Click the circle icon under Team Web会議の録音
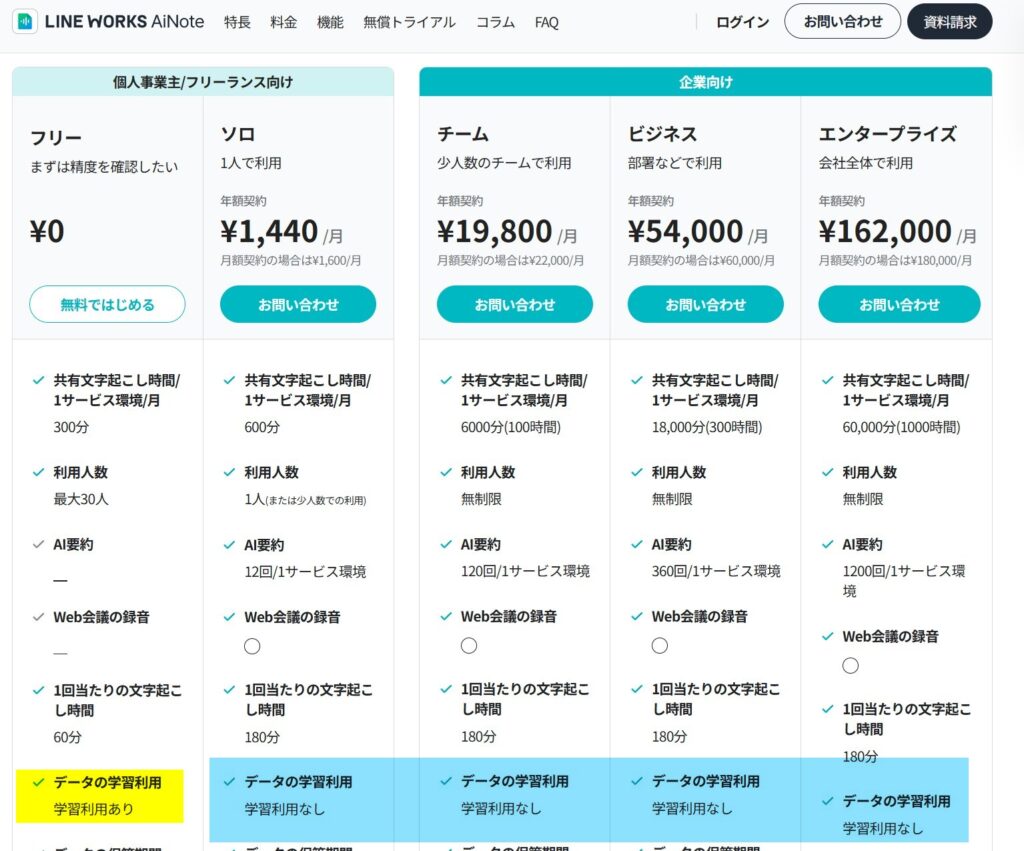Screen dimensions: 1024x851 tap(469, 646)
